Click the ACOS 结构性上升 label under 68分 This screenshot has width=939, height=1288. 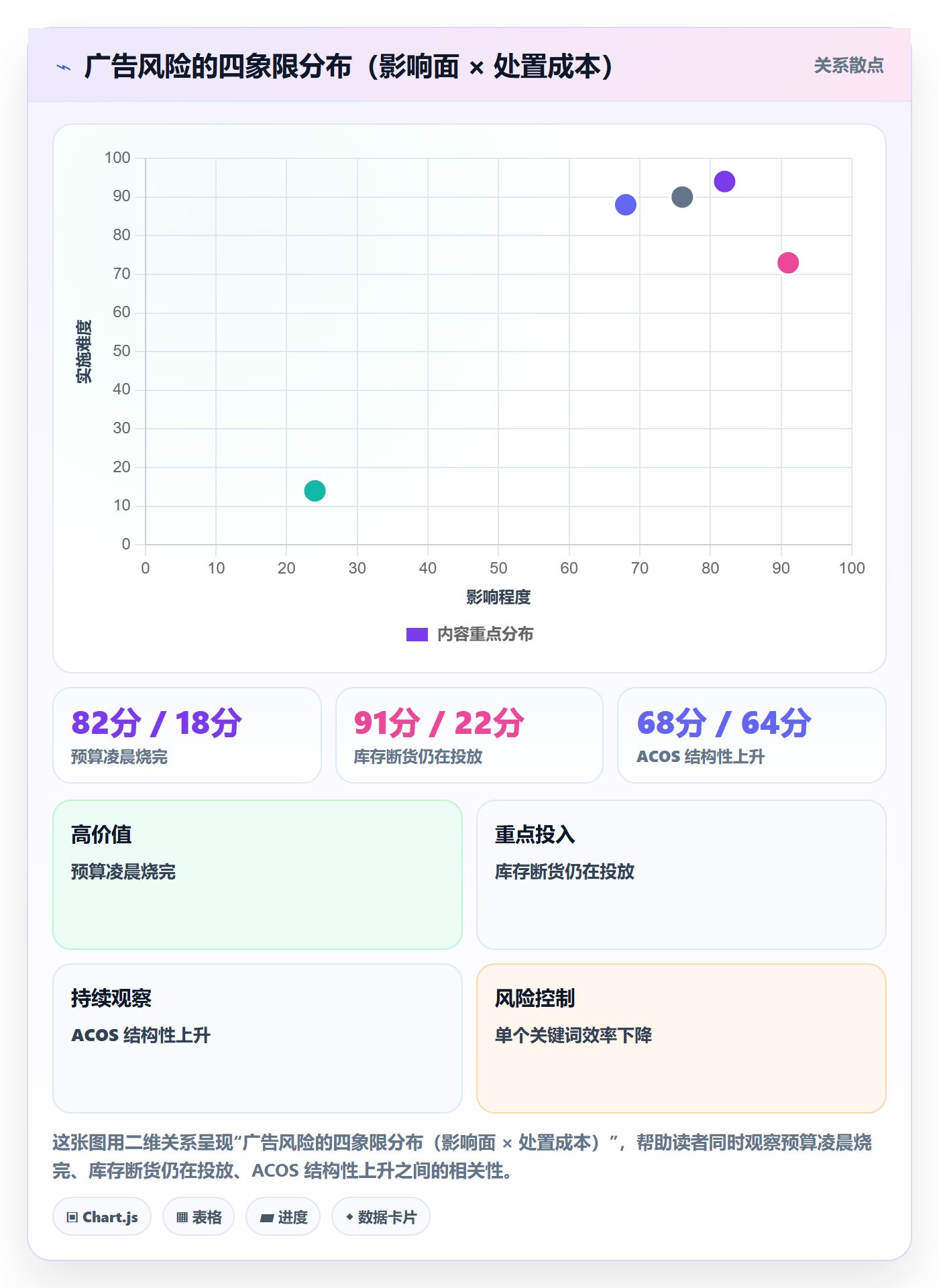coord(700,757)
